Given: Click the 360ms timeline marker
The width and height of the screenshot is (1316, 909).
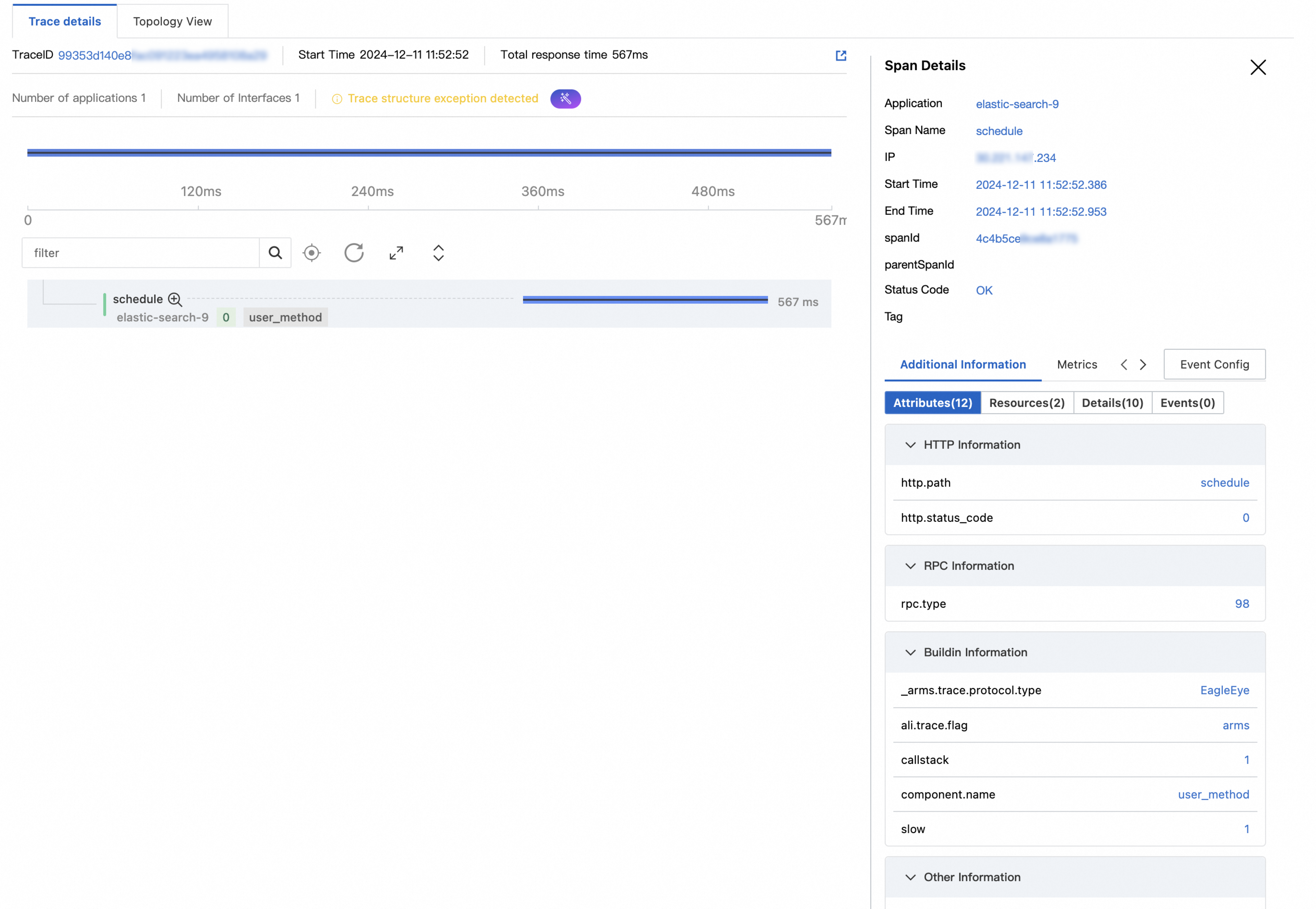Looking at the screenshot, I should (x=542, y=191).
